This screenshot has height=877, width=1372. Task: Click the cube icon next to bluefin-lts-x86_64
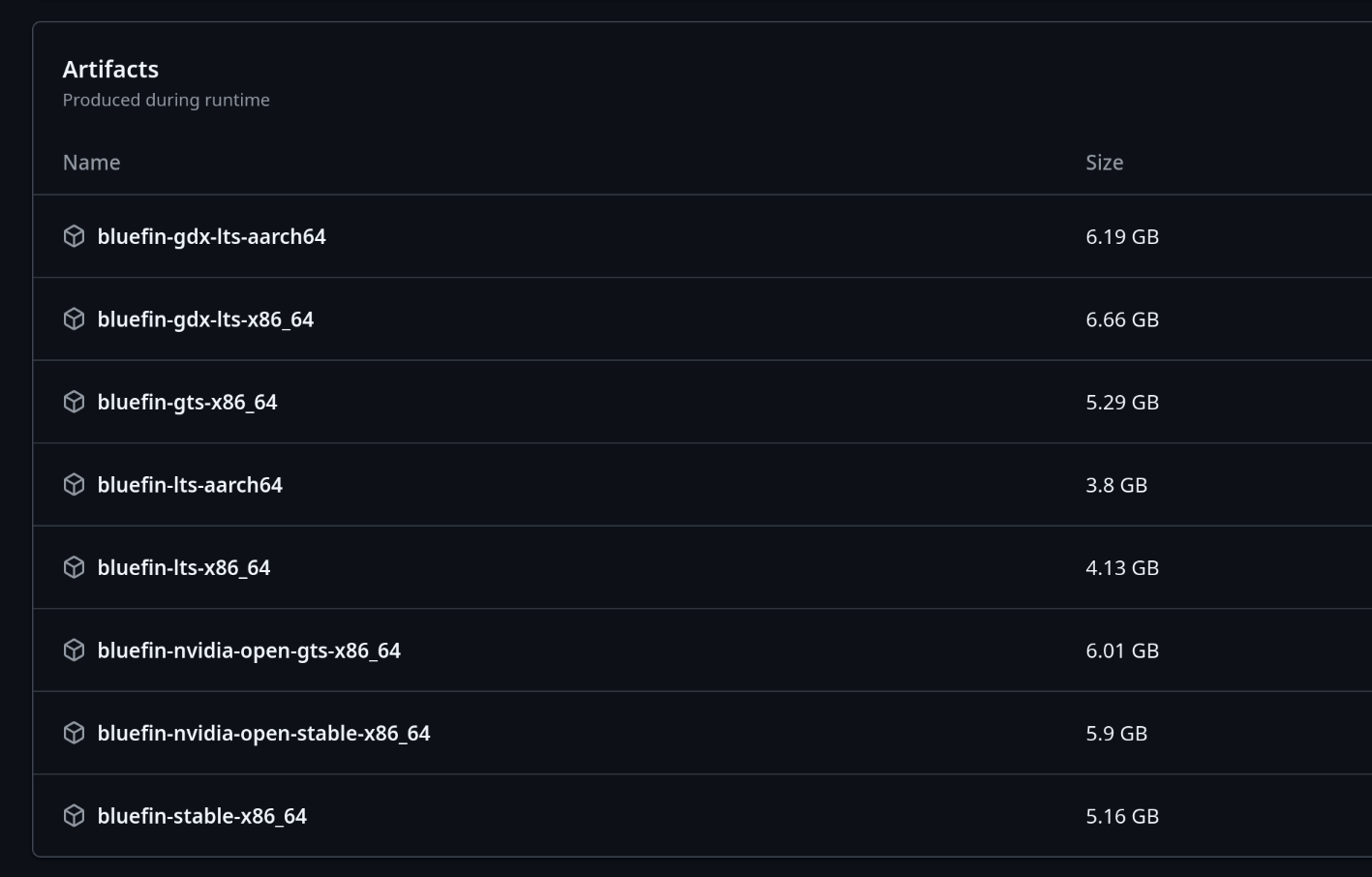(x=74, y=567)
